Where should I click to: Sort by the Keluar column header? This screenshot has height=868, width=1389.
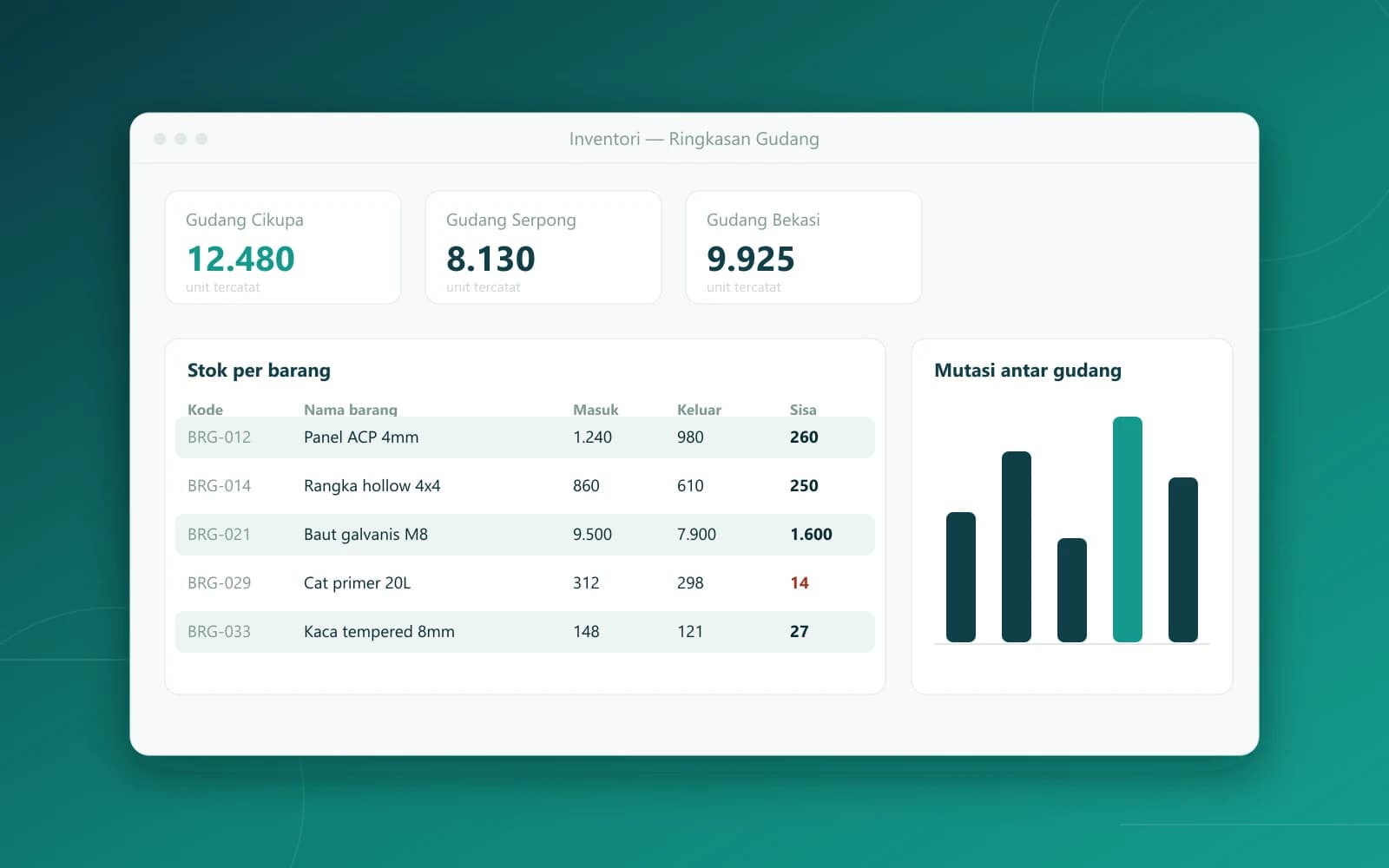click(699, 410)
